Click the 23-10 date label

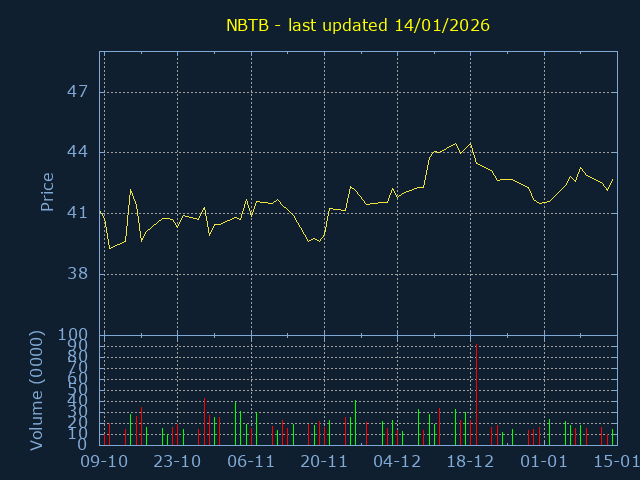coord(177,462)
